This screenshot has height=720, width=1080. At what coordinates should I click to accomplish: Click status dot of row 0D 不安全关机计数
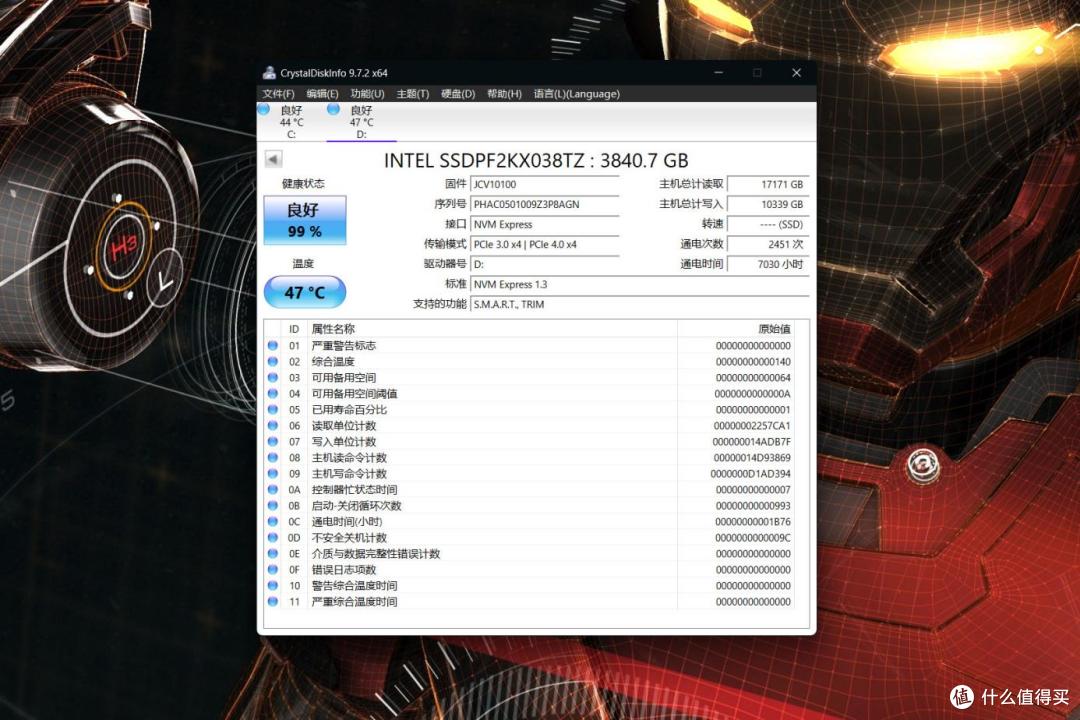pos(273,537)
